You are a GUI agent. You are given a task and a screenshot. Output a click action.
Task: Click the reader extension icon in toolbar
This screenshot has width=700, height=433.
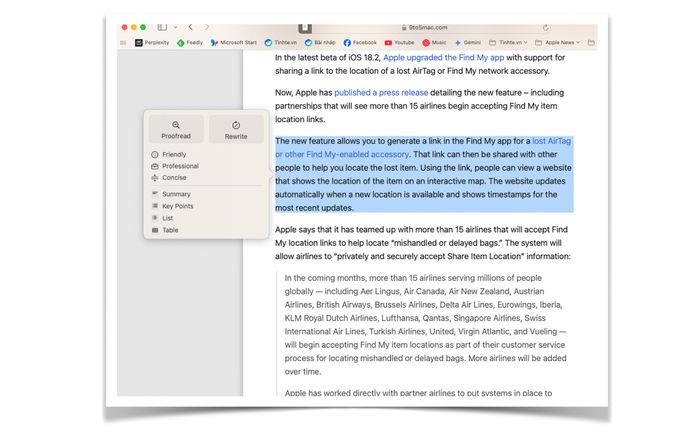tap(305, 28)
